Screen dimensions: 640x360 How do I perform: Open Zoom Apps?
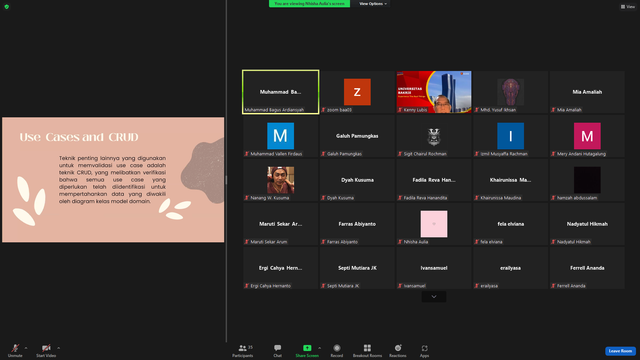424,351
